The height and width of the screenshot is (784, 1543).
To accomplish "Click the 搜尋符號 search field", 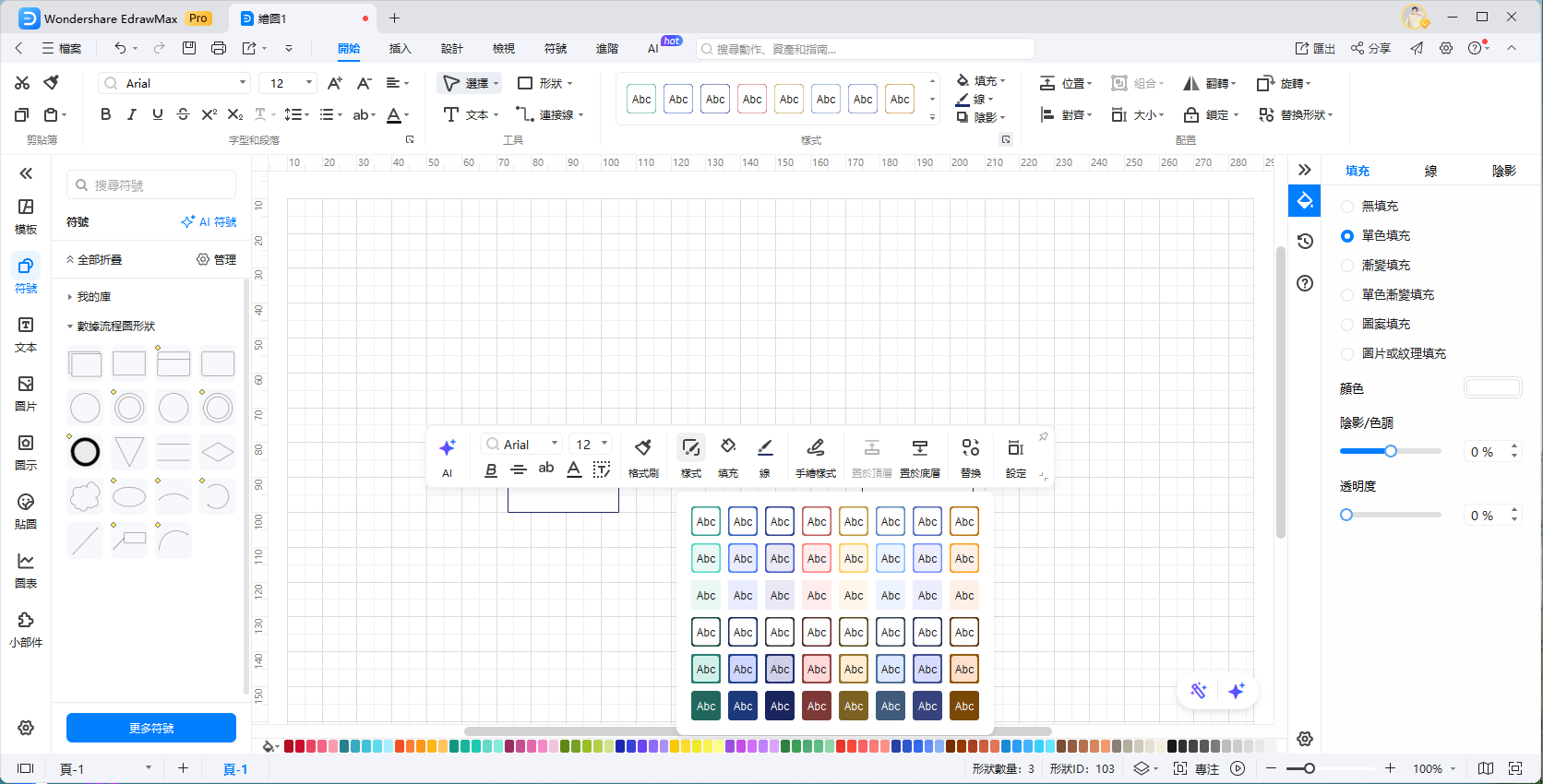I will click(152, 185).
